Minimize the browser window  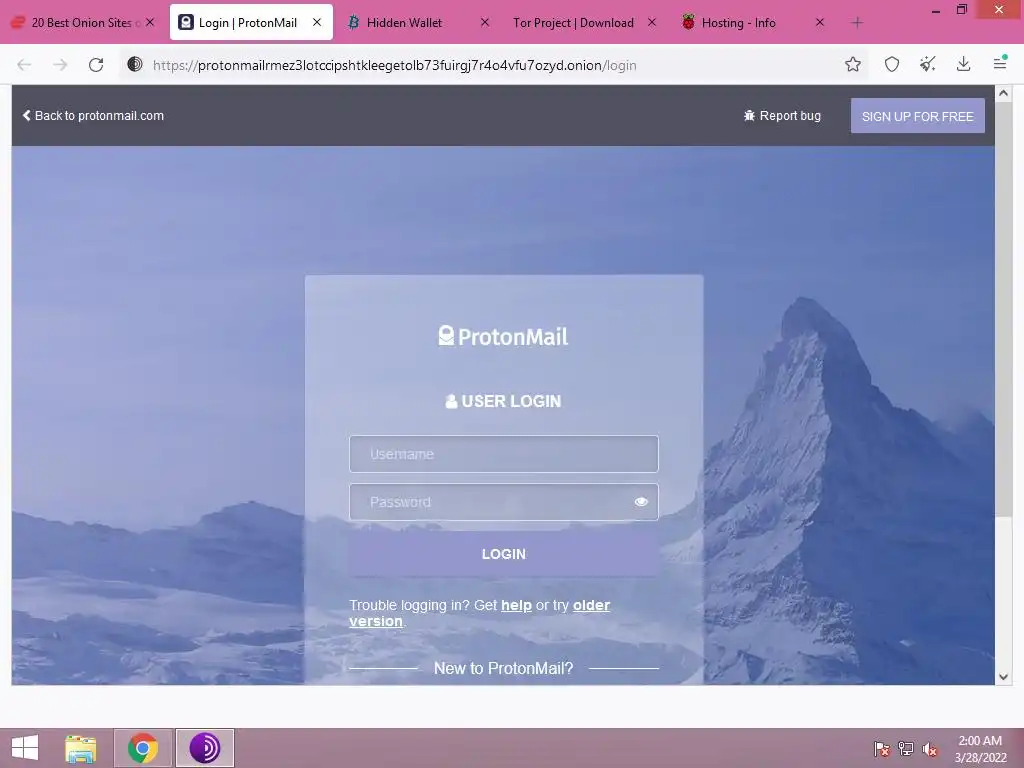coord(935,10)
